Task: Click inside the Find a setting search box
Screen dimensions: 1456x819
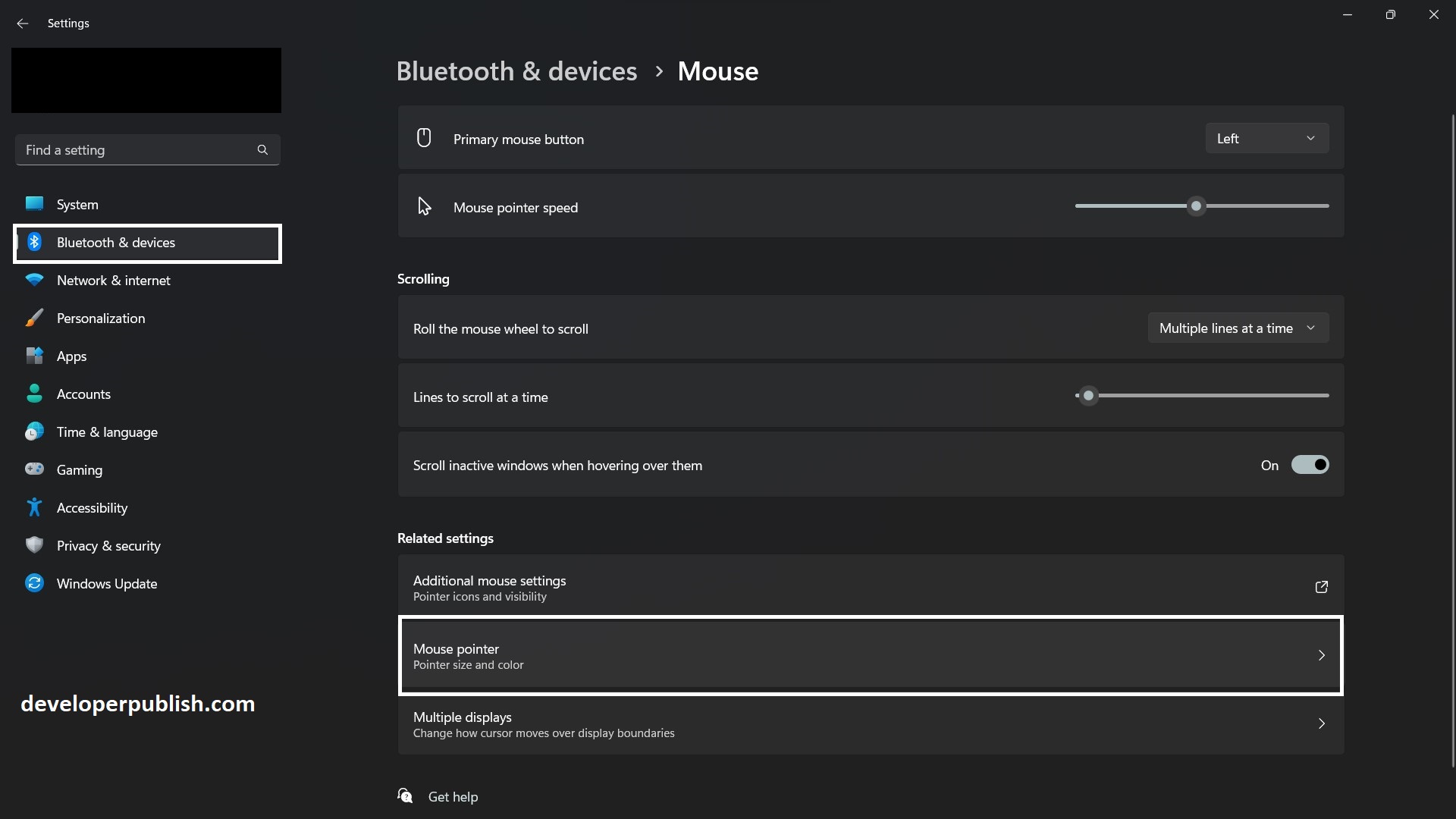Action: [x=136, y=149]
